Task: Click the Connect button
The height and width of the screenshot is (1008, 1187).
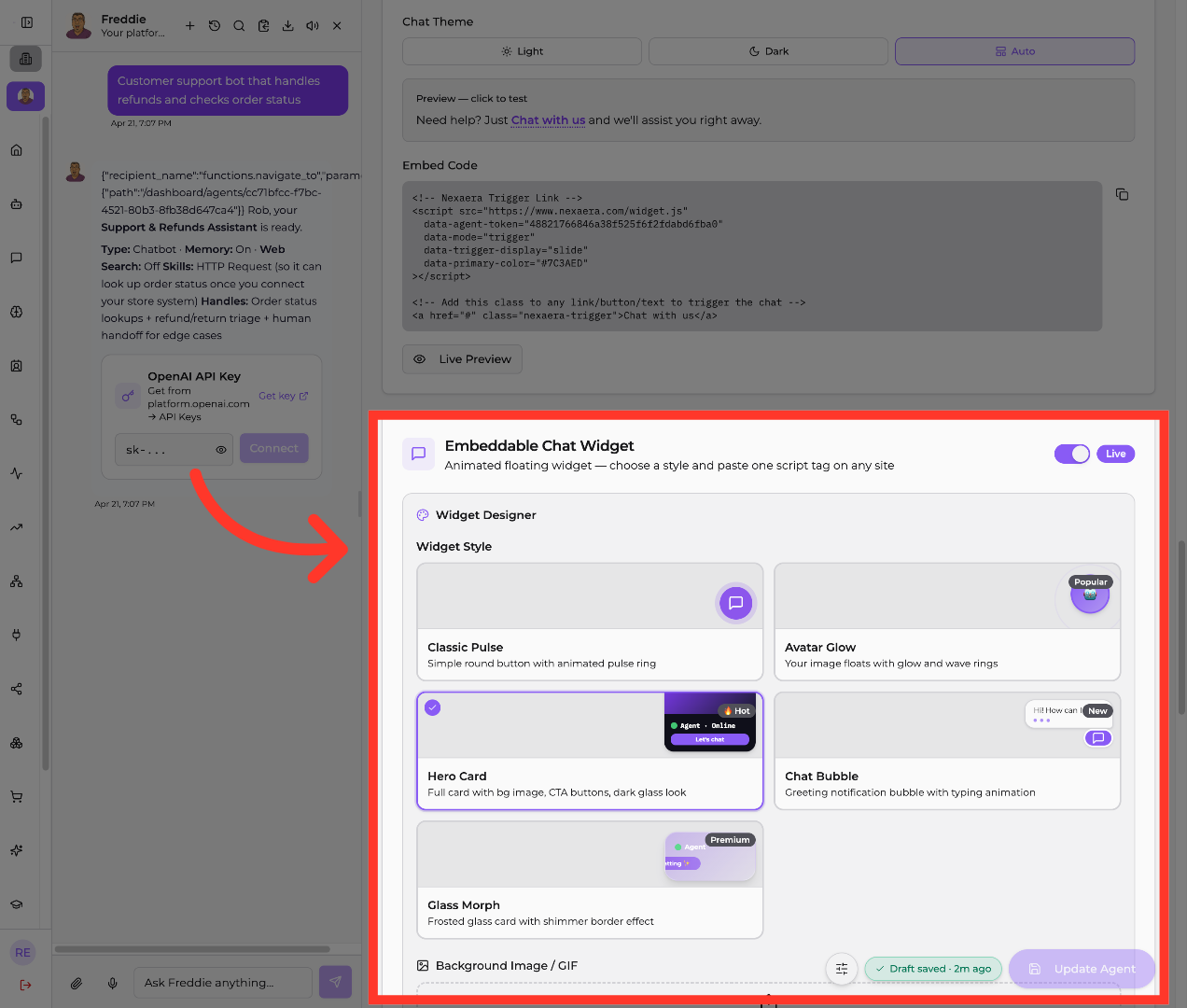Action: coord(273,449)
